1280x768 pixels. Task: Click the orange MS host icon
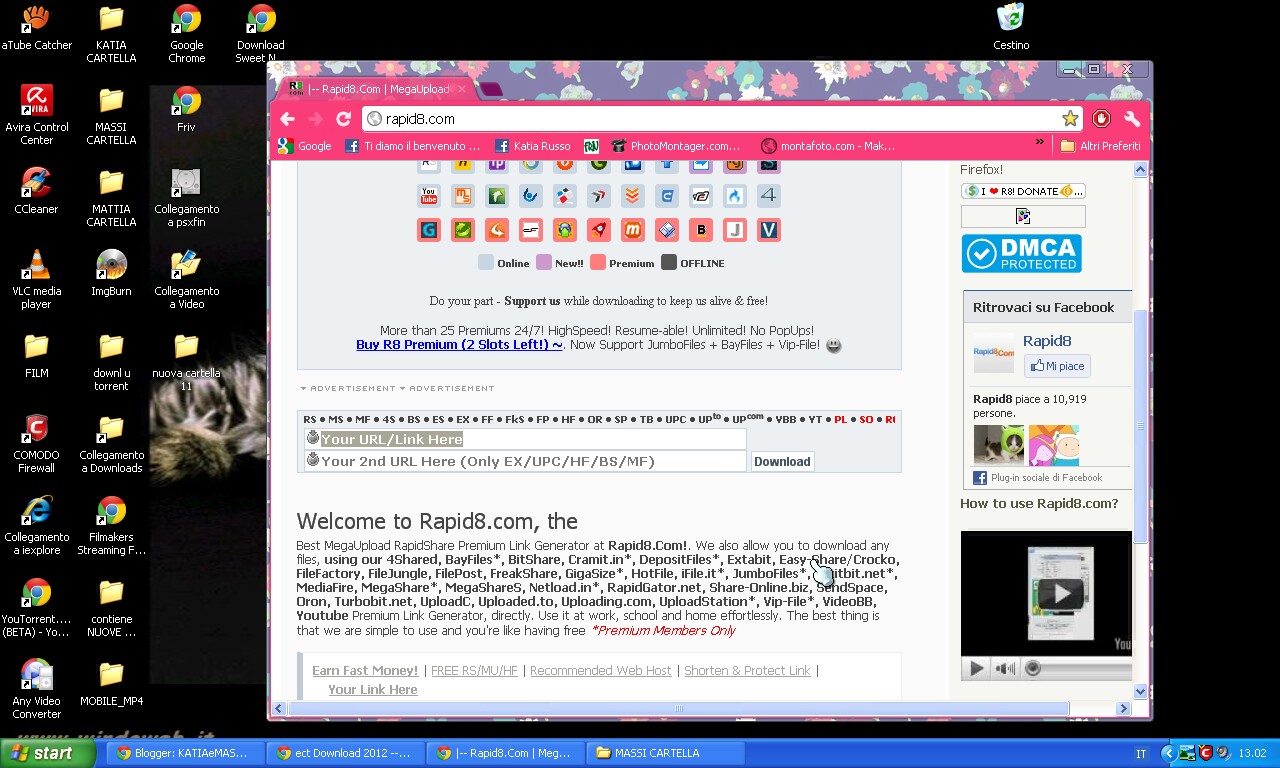[463, 196]
